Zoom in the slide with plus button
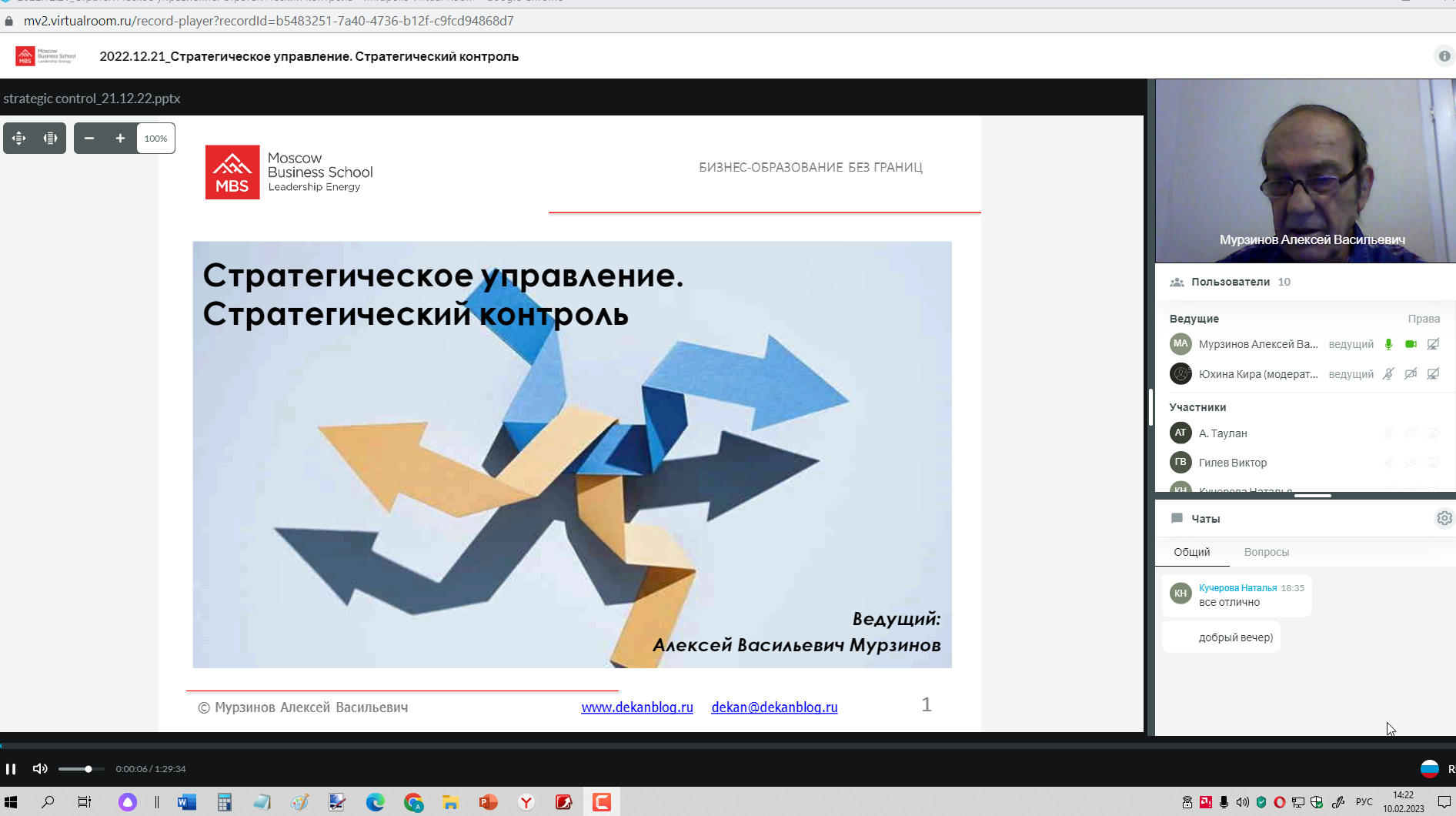The width and height of the screenshot is (1456, 816). tap(120, 139)
